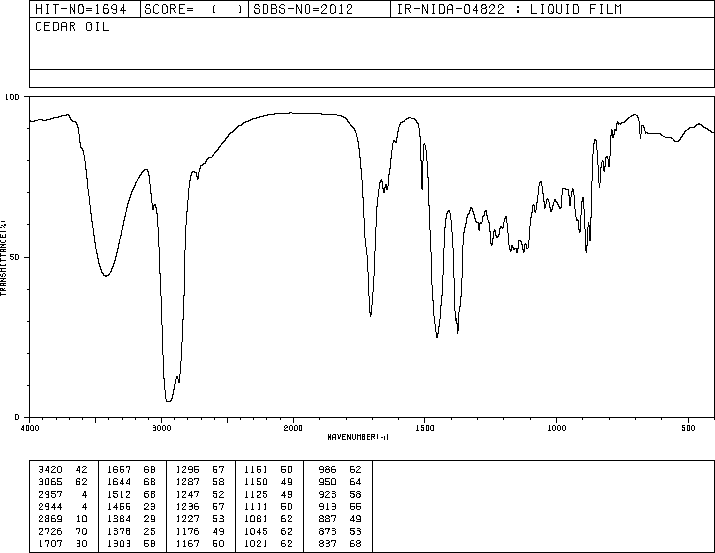715x553 pixels.
Task: Select peak table entry 1512
Action: point(131,494)
